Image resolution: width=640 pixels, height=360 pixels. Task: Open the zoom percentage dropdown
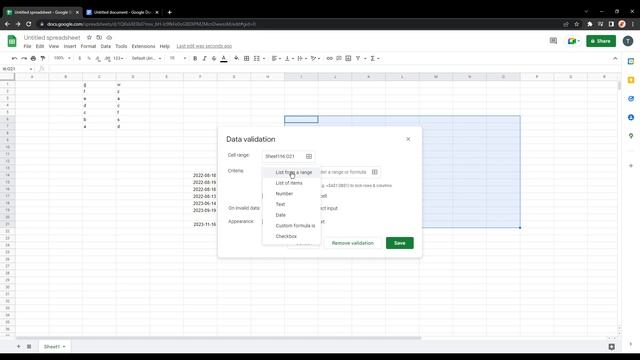point(62,58)
